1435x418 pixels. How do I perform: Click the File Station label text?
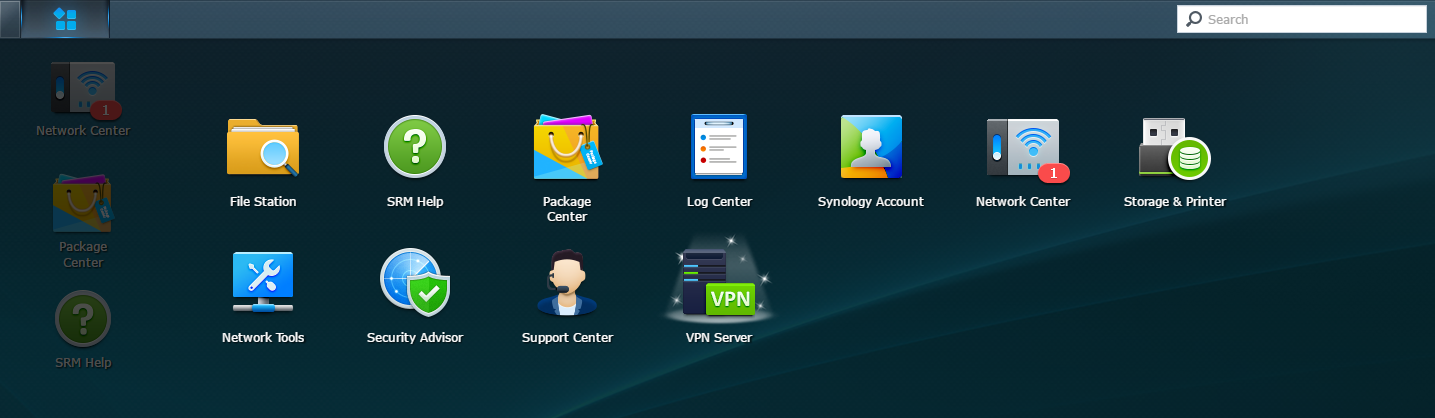[x=263, y=201]
